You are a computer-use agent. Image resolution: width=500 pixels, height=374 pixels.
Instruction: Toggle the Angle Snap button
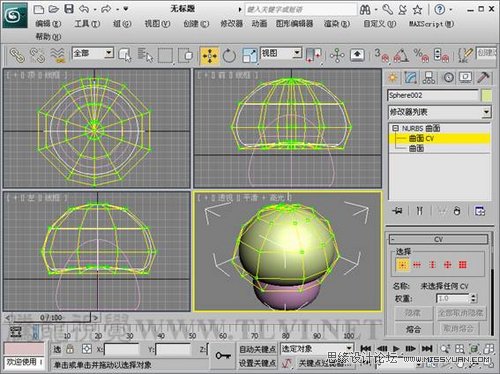401,55
